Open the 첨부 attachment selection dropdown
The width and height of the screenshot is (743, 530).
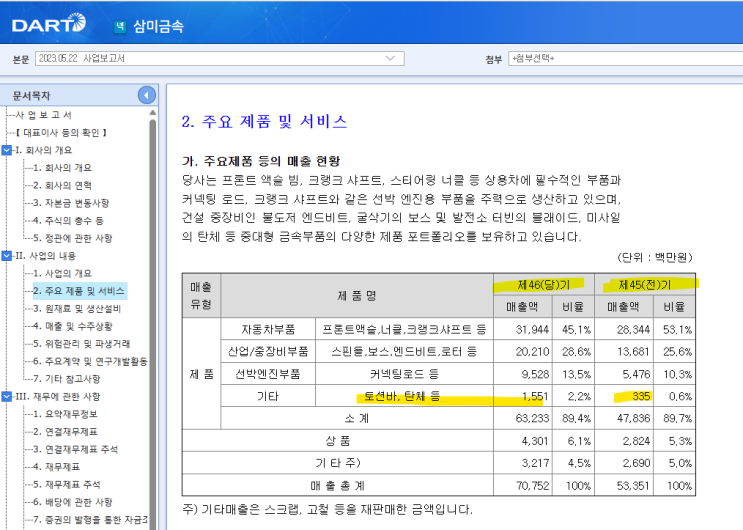pos(625,58)
